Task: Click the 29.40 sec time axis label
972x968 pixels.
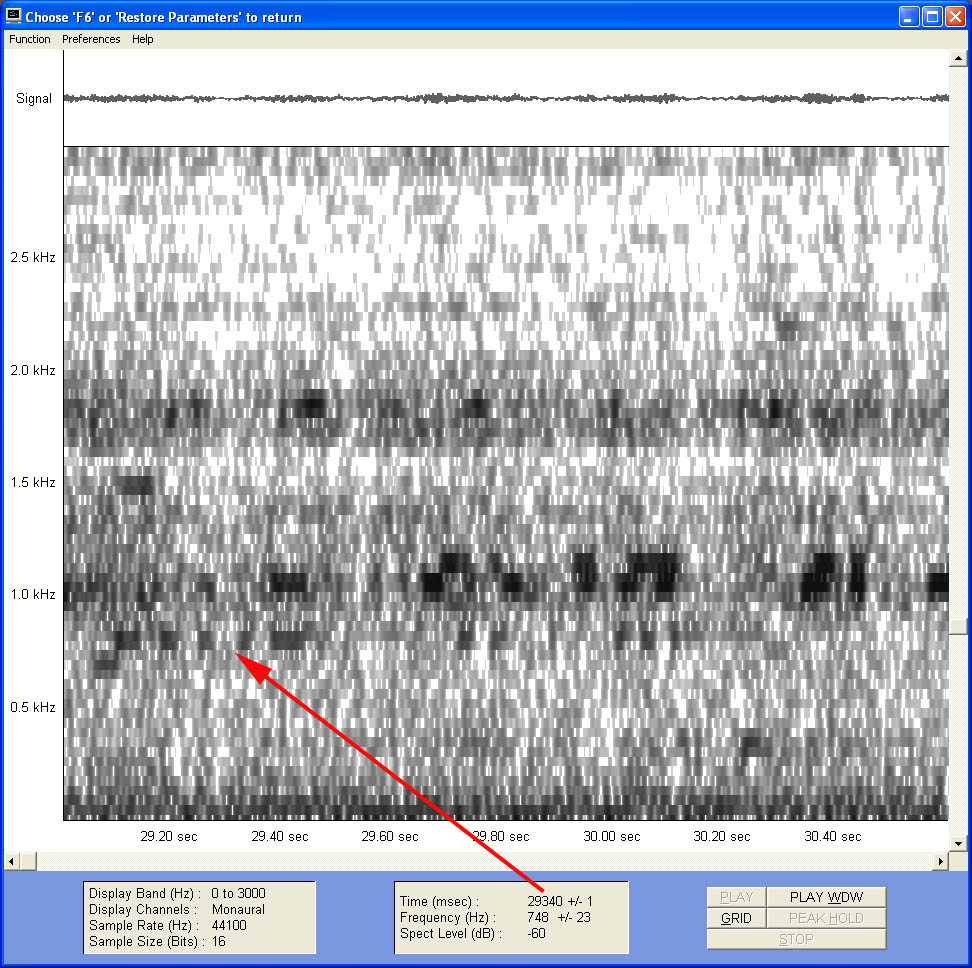Action: [280, 836]
